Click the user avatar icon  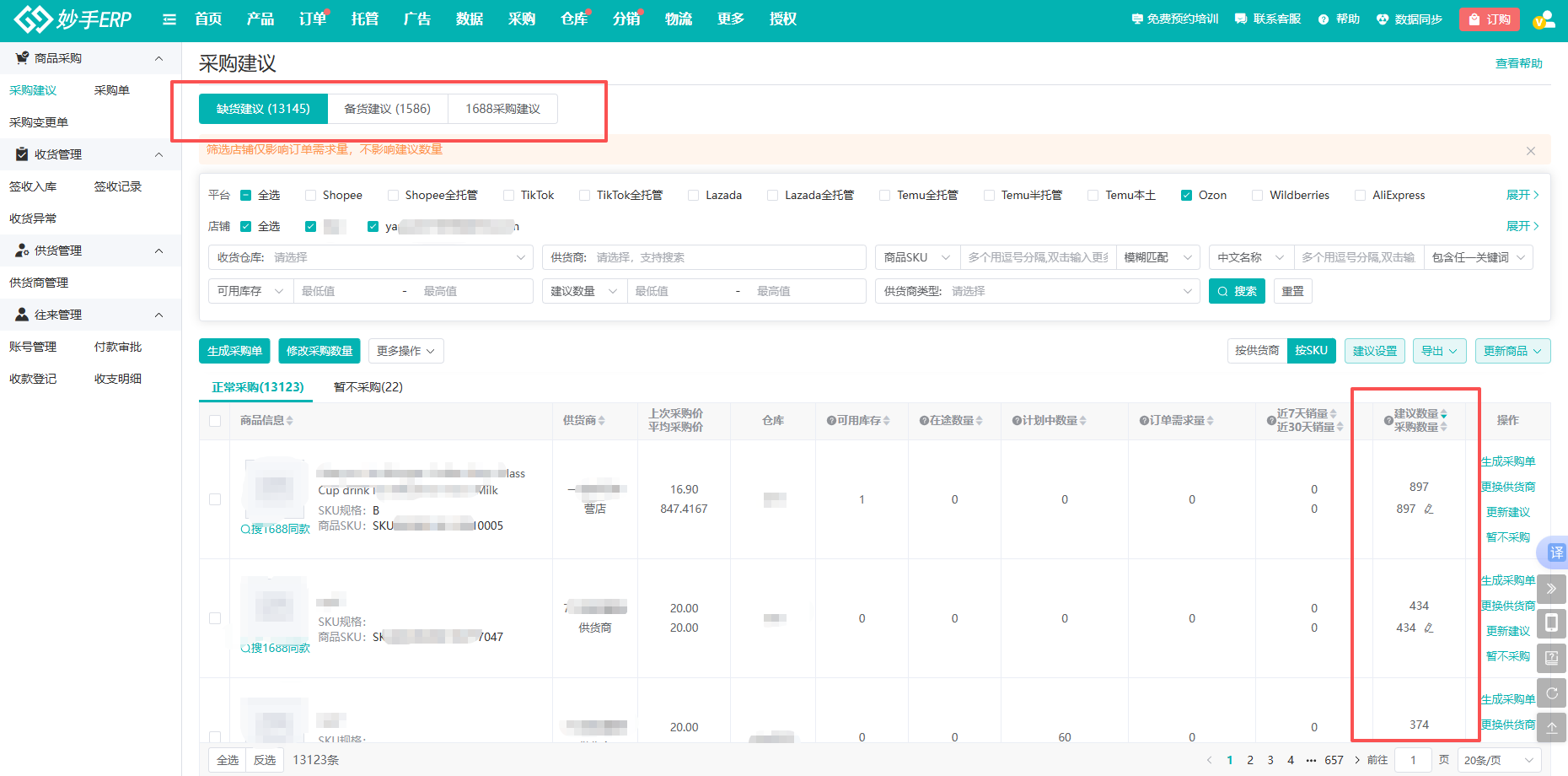[x=1544, y=19]
